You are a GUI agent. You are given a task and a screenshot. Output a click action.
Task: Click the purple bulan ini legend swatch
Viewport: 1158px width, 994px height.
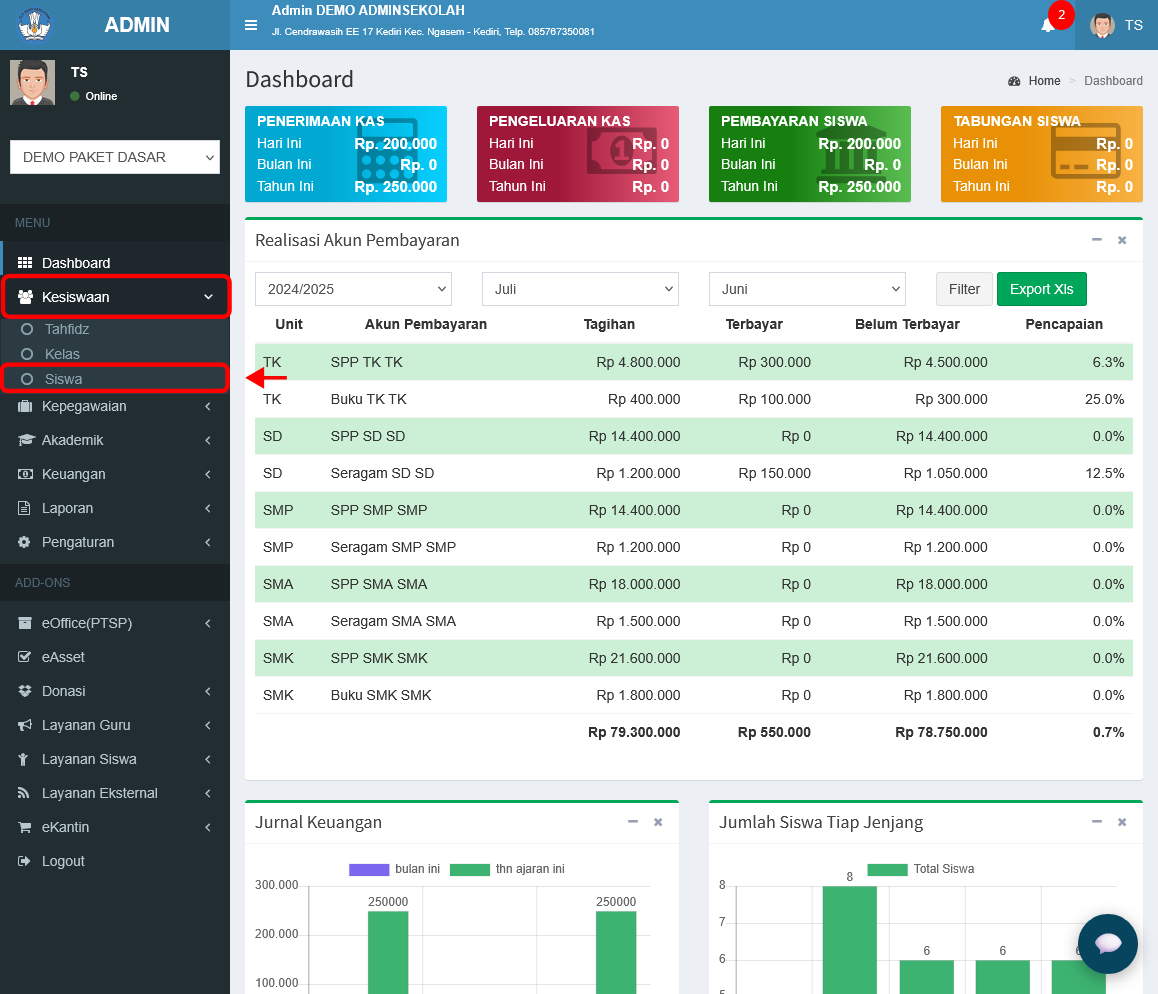[x=369, y=869]
